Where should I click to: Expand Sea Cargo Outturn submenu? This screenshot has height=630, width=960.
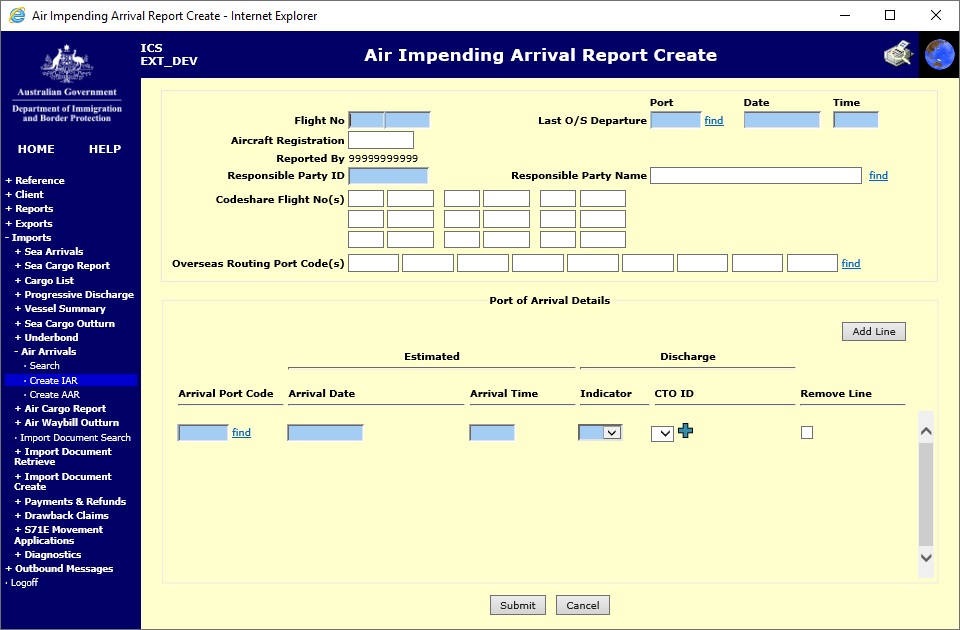click(x=65, y=323)
